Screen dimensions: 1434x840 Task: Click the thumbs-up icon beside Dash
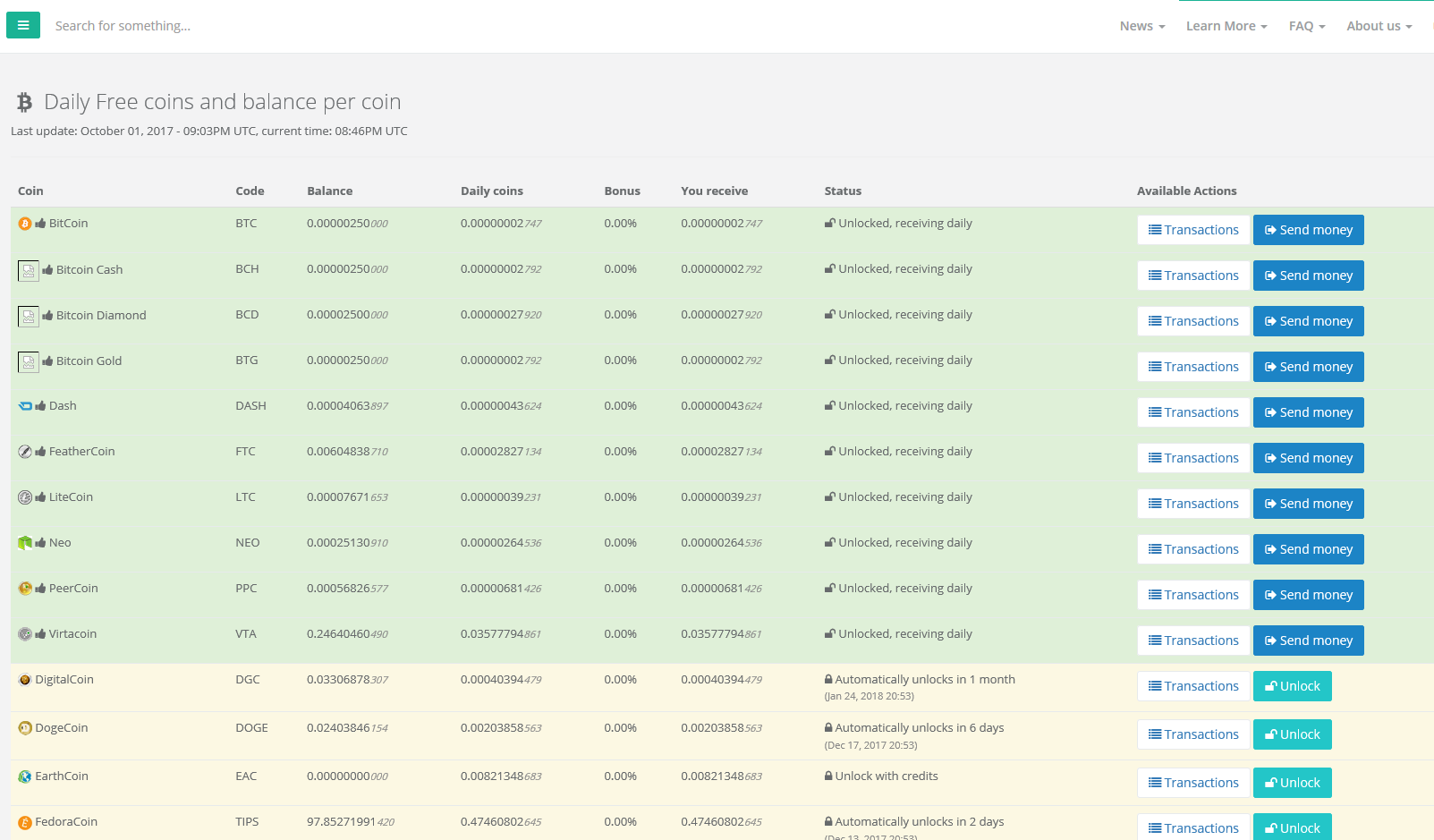pos(40,406)
